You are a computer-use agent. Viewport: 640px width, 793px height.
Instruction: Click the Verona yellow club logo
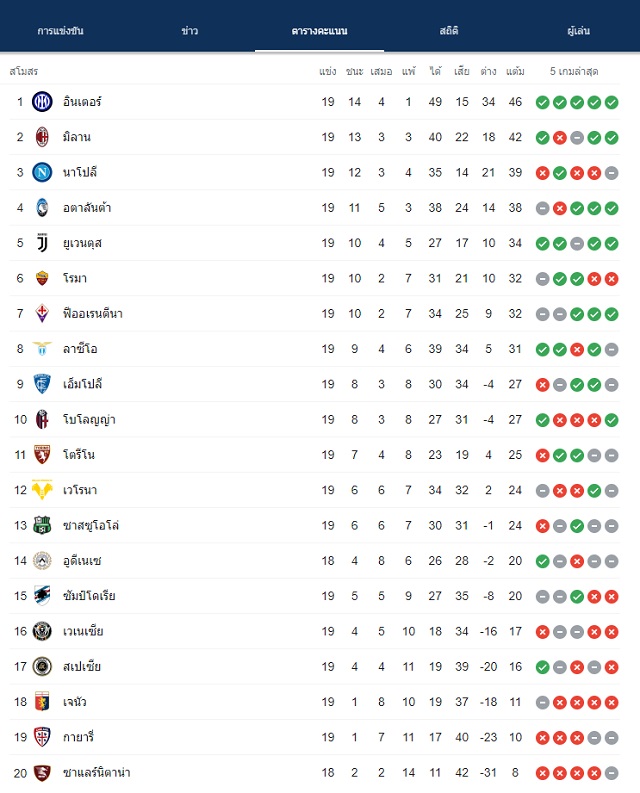[x=42, y=490]
